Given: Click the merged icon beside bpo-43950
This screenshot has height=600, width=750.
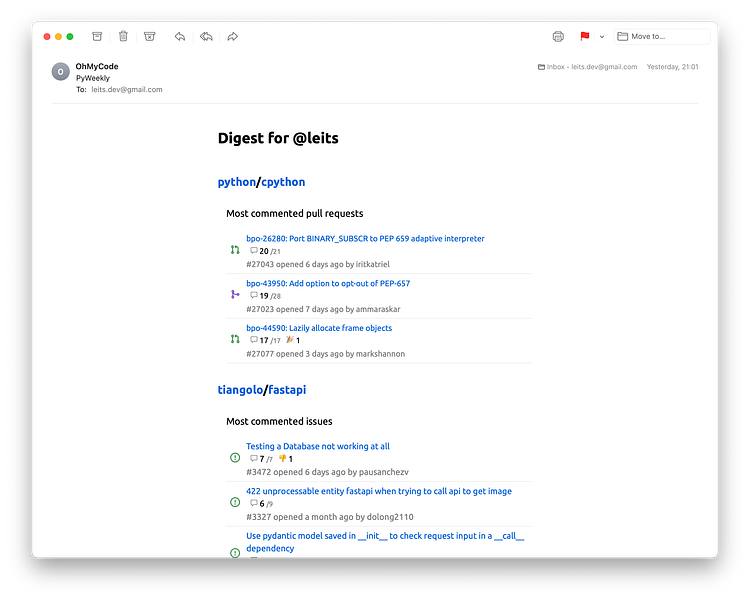Looking at the screenshot, I should [x=235, y=294].
